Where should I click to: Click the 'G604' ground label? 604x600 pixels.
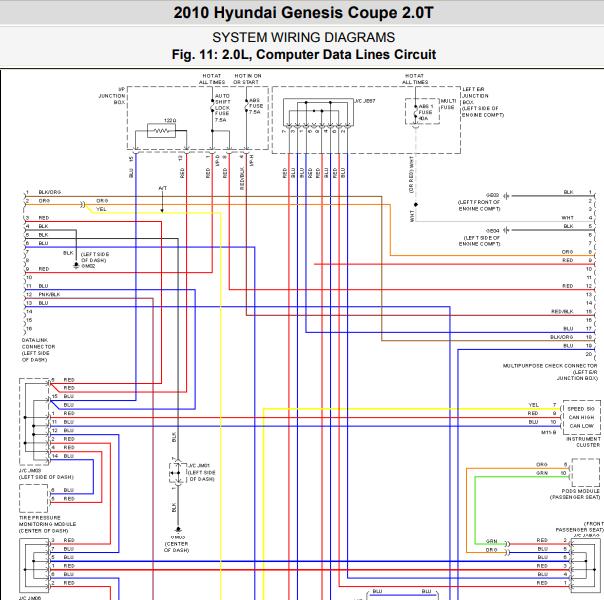pos(492,231)
